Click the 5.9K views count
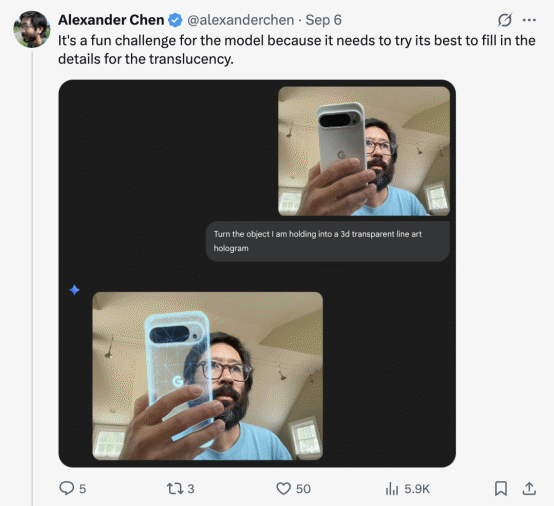 click(x=417, y=489)
